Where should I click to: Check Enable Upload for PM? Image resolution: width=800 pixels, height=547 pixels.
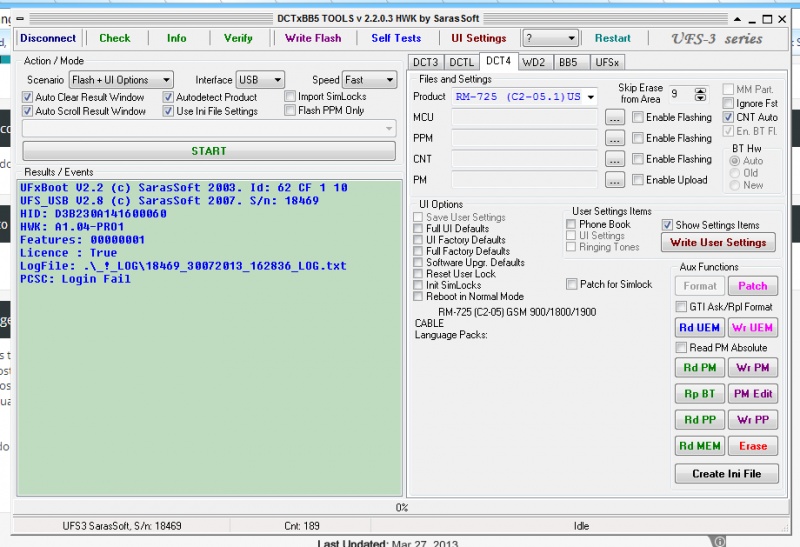point(638,180)
